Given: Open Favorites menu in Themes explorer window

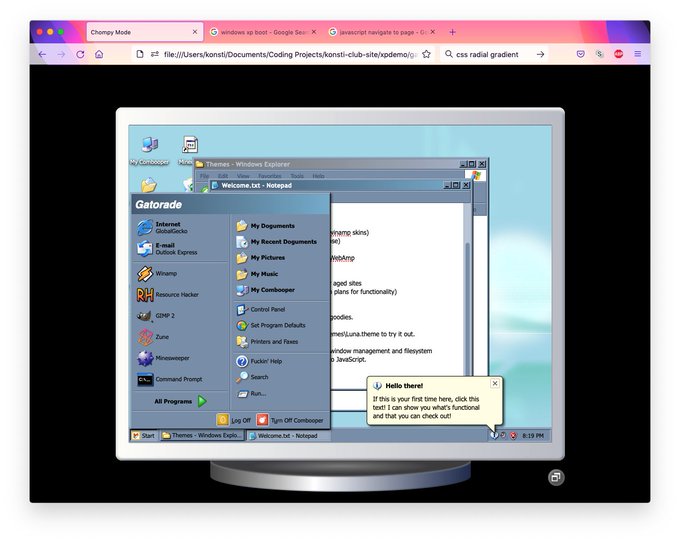Looking at the screenshot, I should 270,176.
